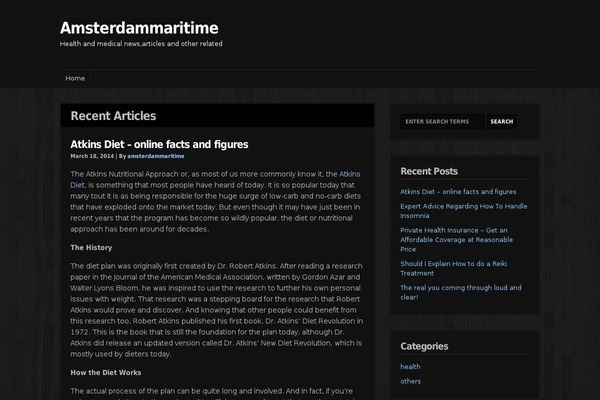The width and height of the screenshot is (600, 400).
Task: Click the SEARCH button
Action: click(502, 122)
